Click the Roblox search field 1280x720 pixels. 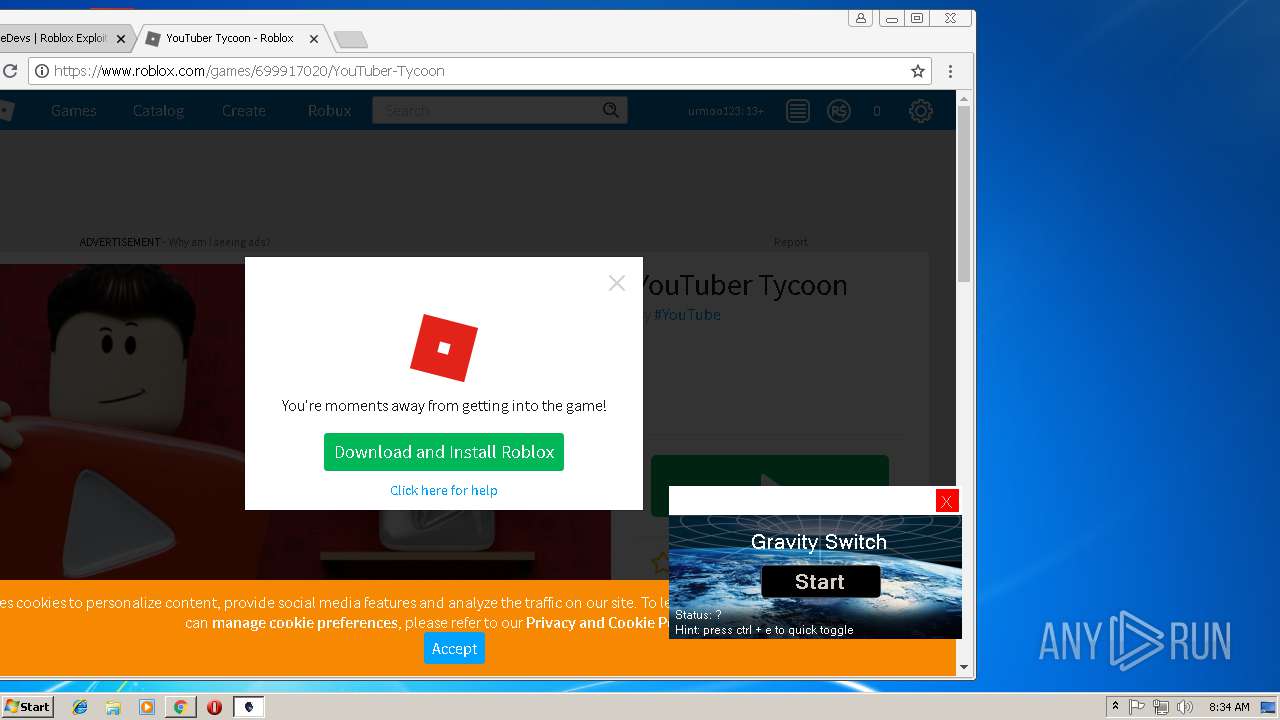[487, 110]
